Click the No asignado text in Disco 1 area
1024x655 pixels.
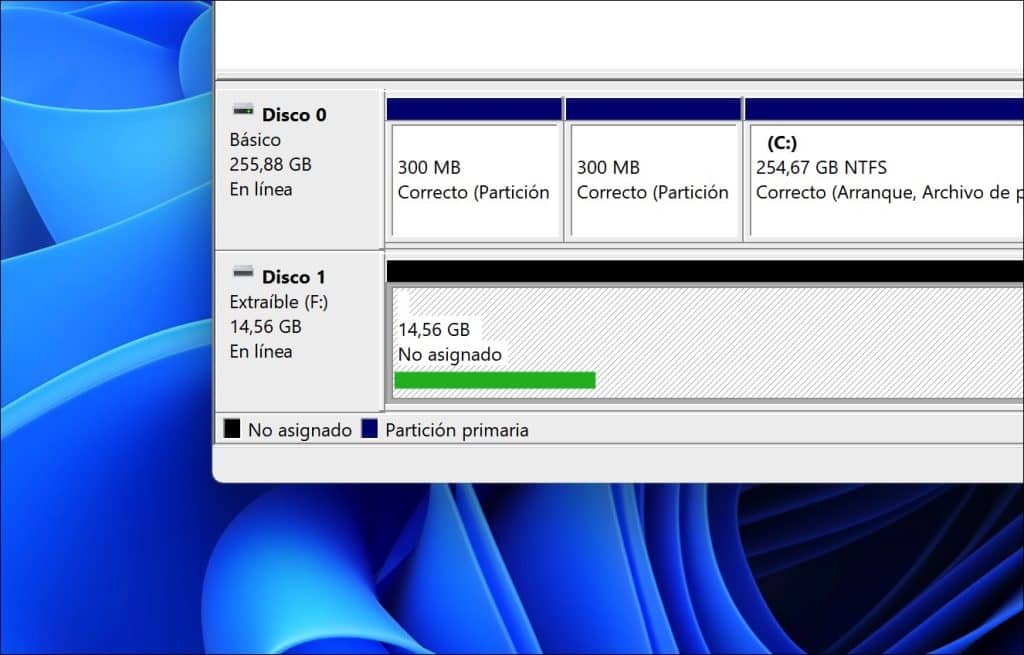tap(450, 355)
